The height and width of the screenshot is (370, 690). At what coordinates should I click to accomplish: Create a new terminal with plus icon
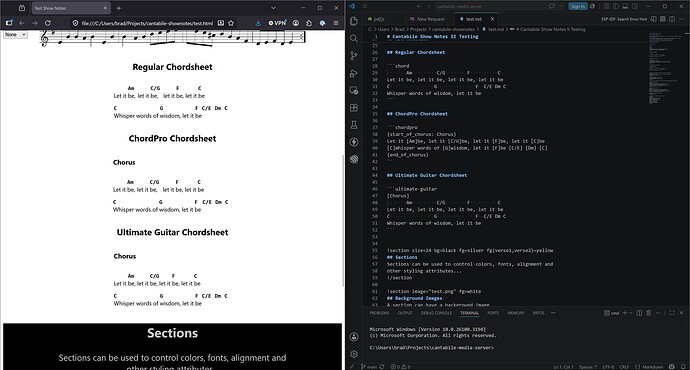click(625, 313)
